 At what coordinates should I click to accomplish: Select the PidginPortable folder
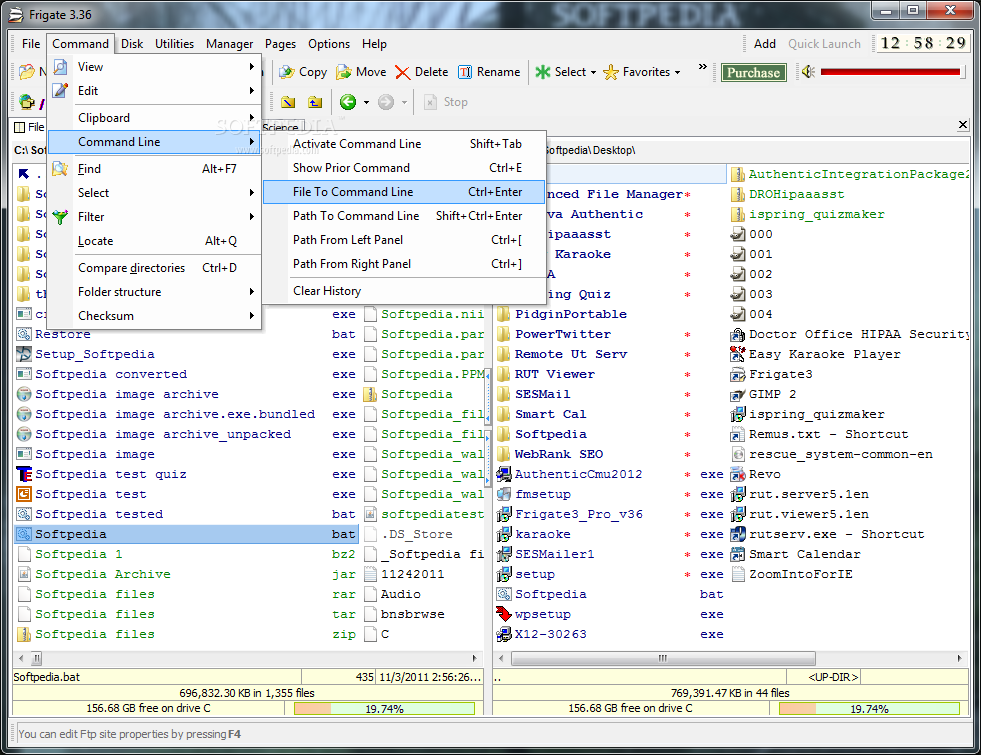point(570,314)
